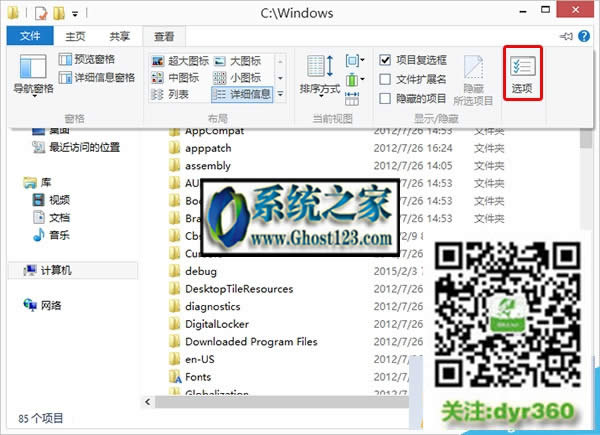
Task: Select 列表 list view layout
Action: coord(172,94)
